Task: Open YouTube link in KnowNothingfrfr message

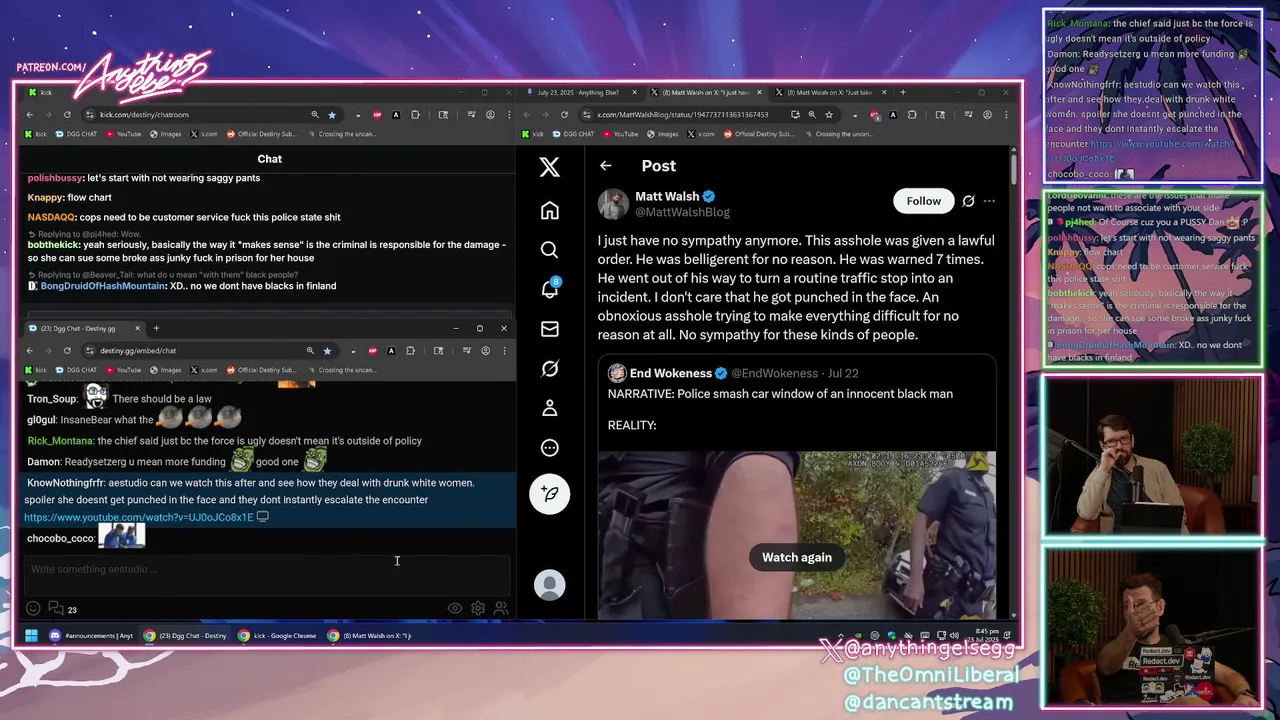Action: [139, 517]
